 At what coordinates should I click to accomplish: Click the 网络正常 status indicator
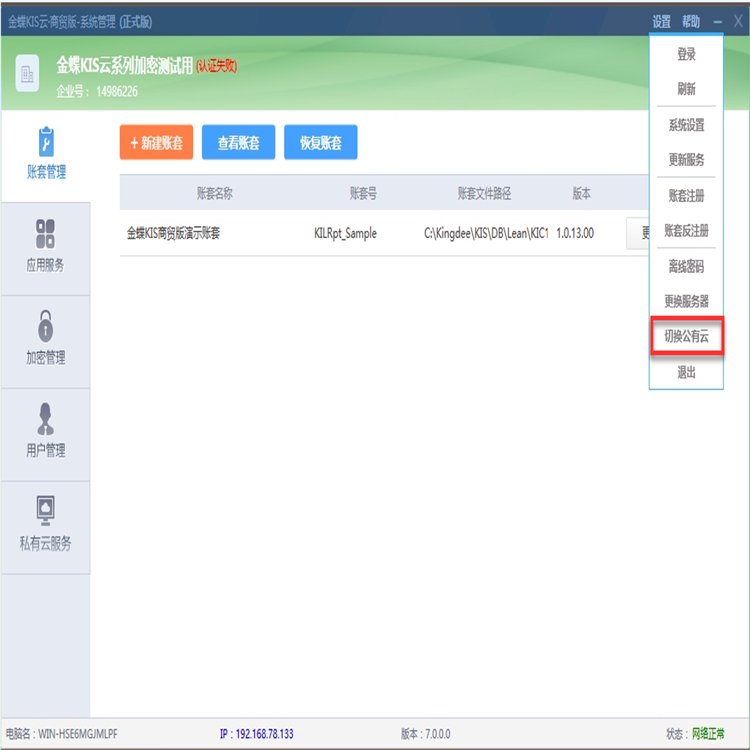(708, 733)
